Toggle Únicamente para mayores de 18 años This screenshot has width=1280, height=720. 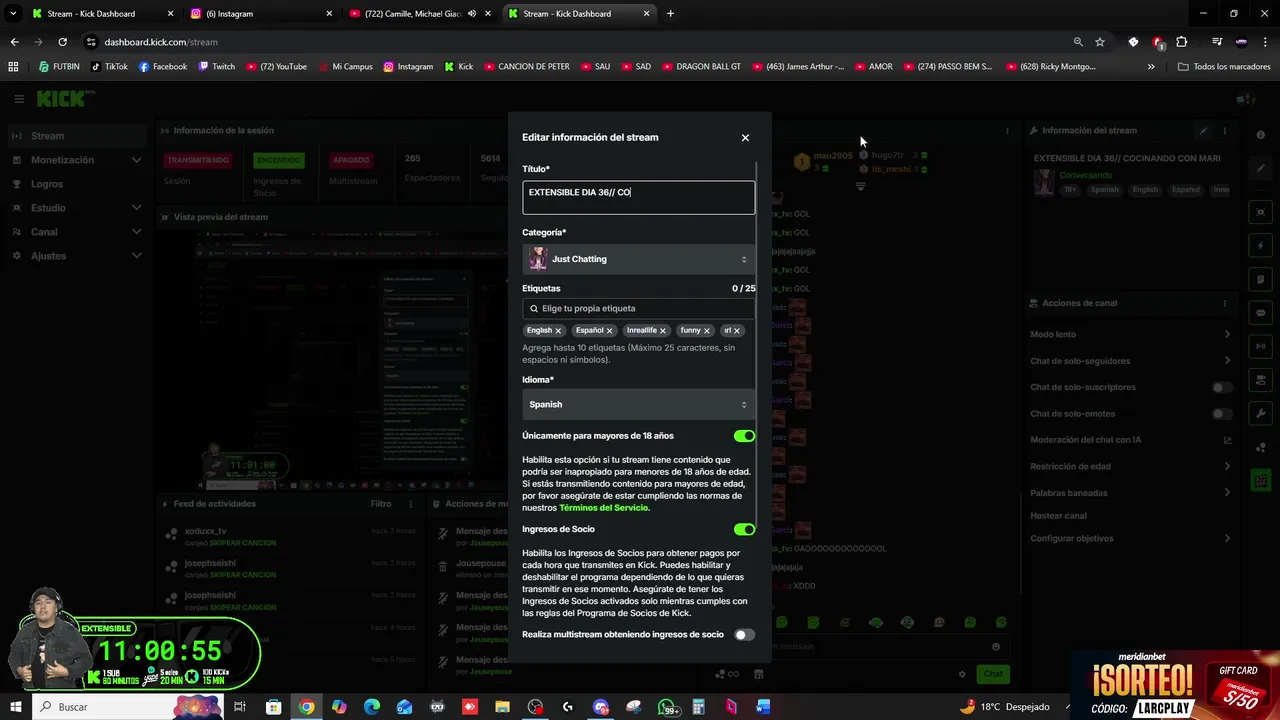point(744,436)
